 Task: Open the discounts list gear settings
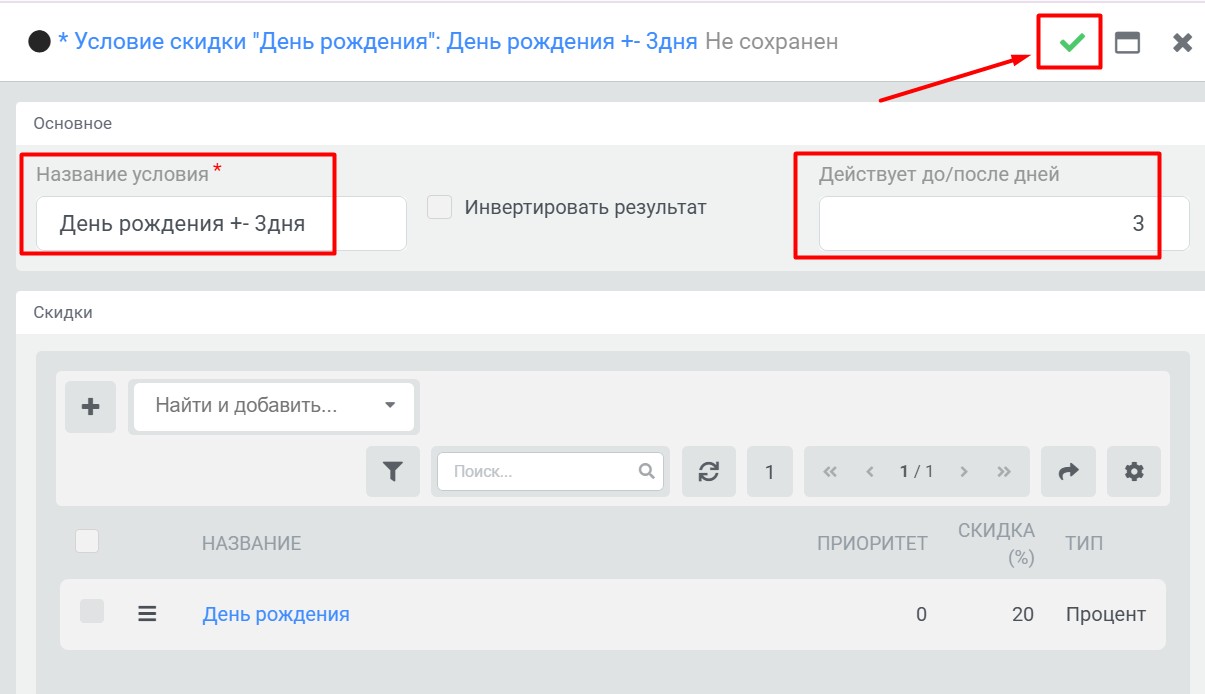coord(1134,472)
